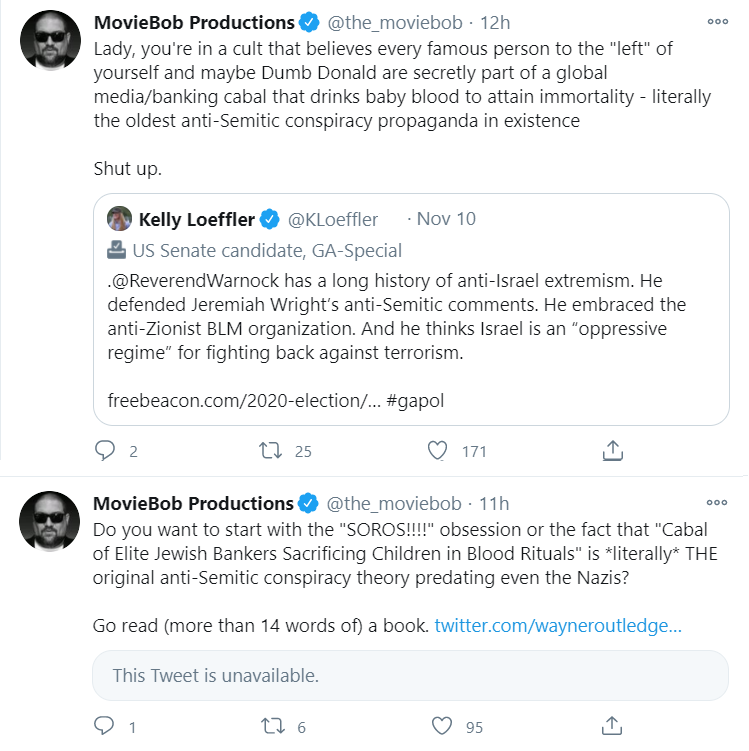This screenshot has height=751, width=749.
Task: Share the first tweet via share icon
Action: (x=613, y=451)
